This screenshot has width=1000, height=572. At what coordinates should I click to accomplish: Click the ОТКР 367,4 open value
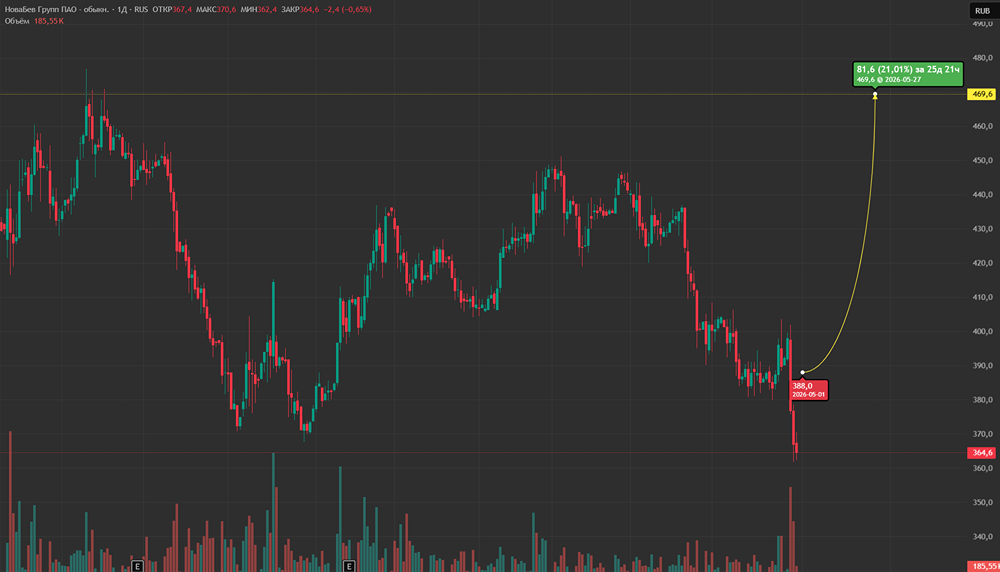click(x=172, y=10)
